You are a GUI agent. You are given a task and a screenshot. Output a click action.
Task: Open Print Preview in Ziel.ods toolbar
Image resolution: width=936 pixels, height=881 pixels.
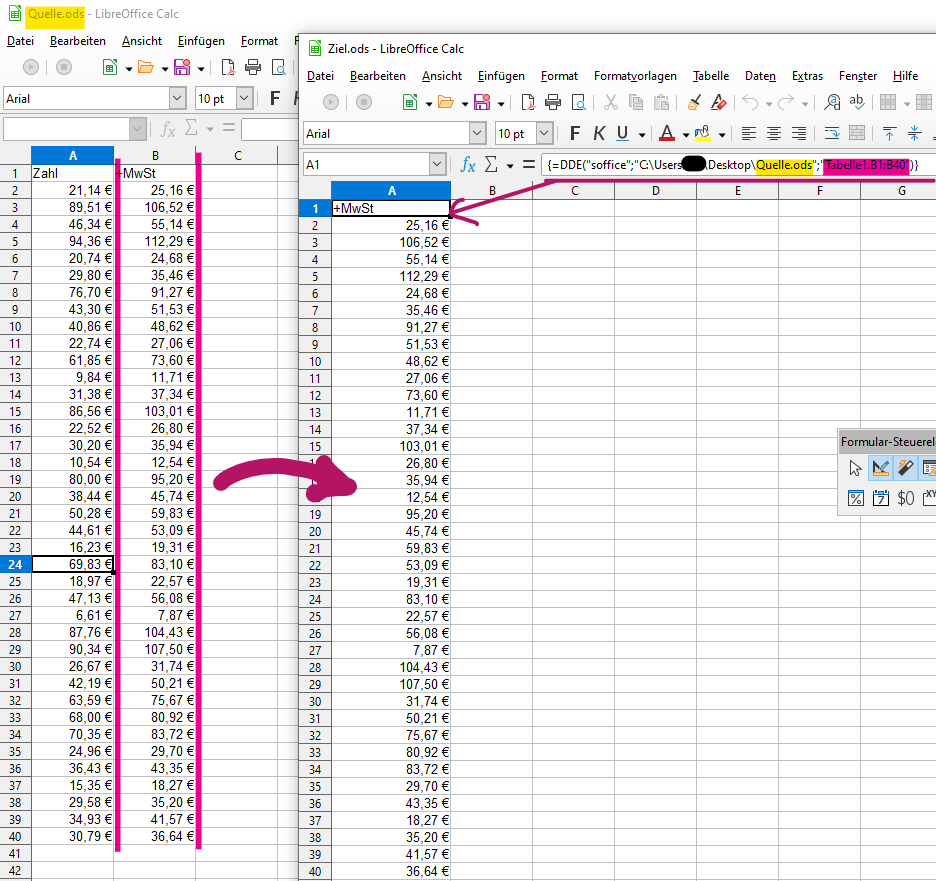[578, 103]
